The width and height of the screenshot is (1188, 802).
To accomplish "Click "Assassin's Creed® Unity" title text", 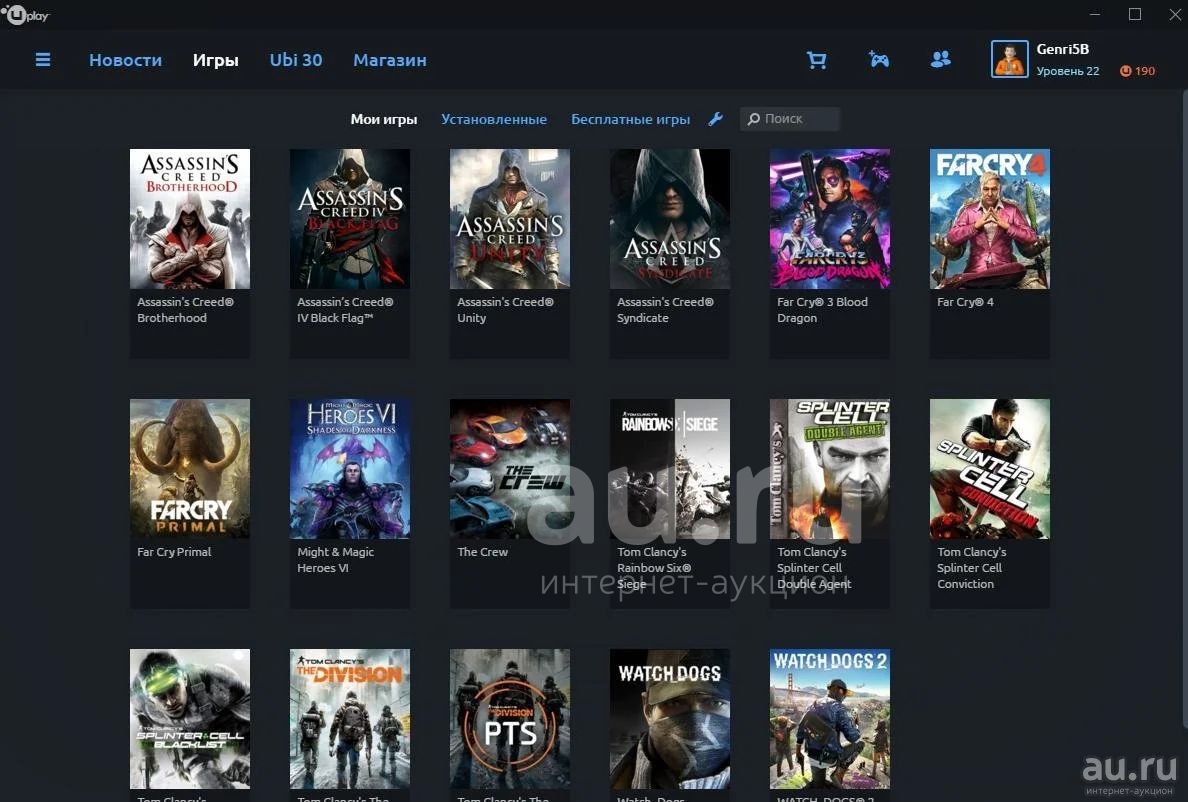I will click(505, 310).
